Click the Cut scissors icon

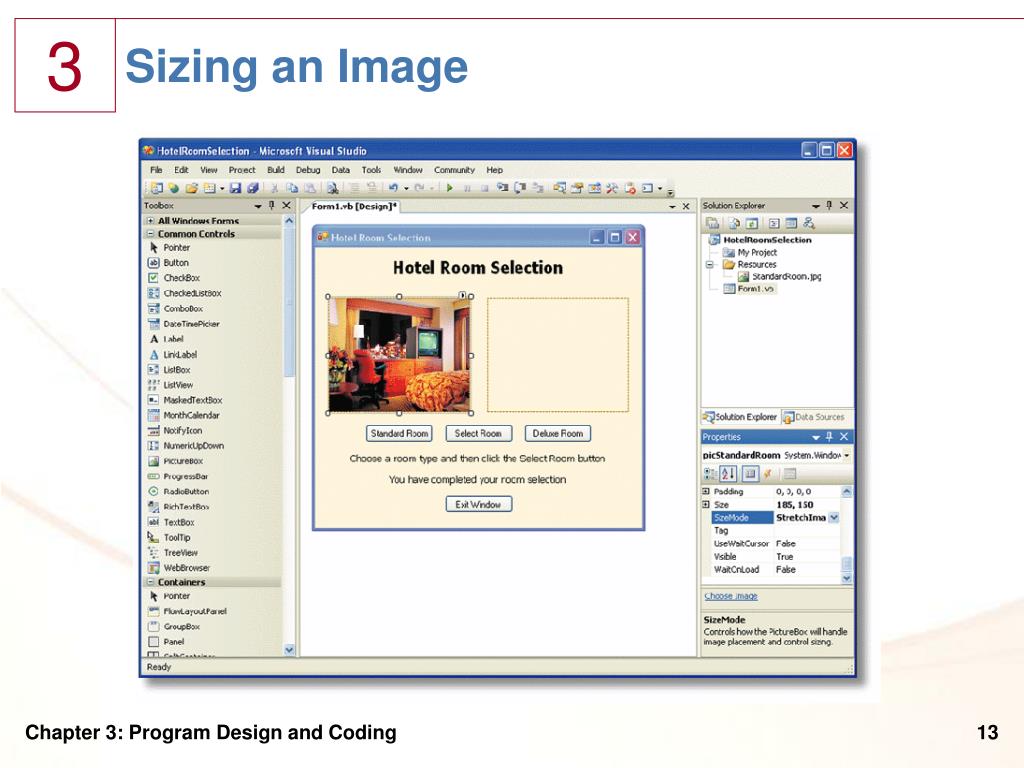coord(274,188)
